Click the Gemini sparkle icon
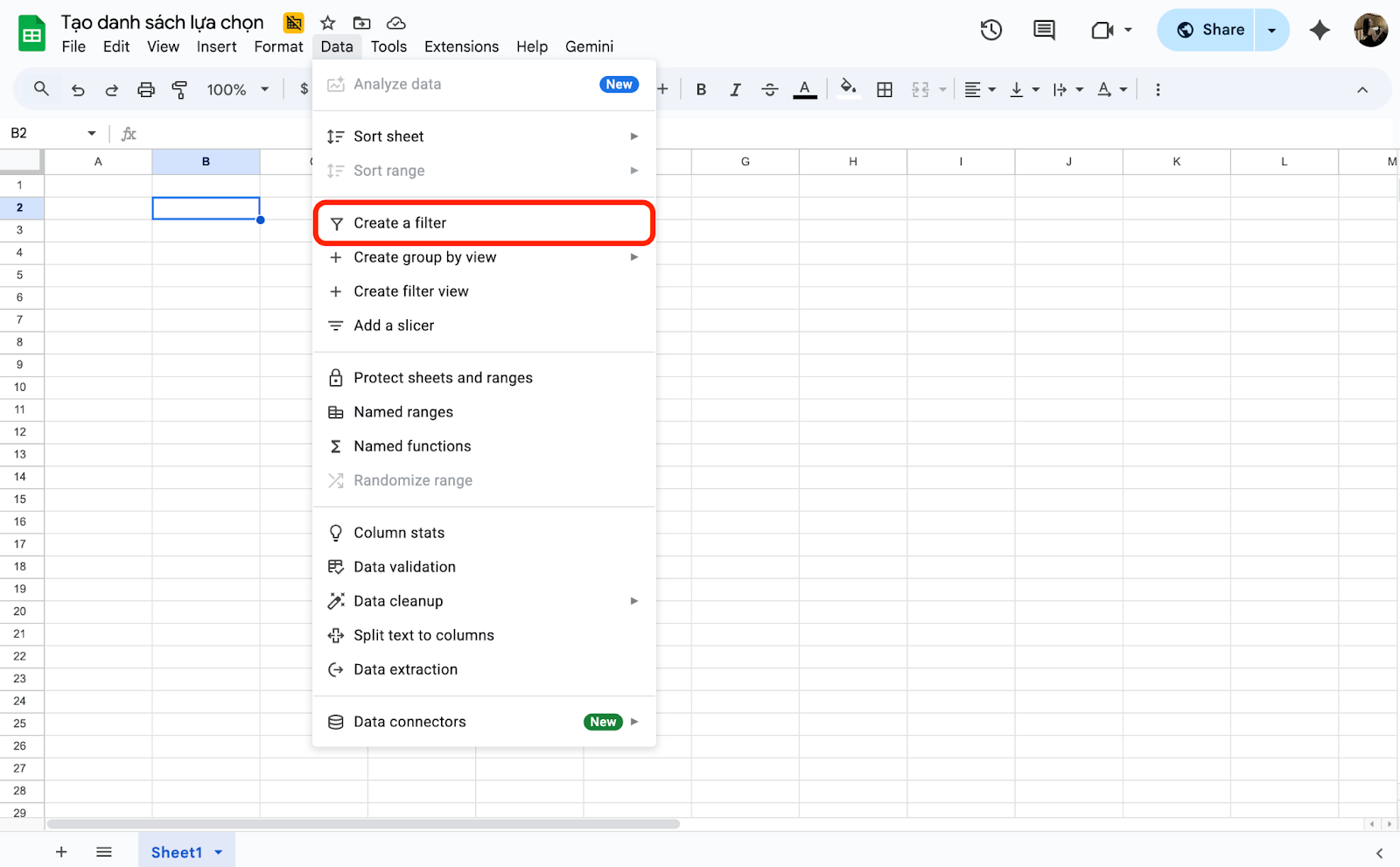 pos(1319,30)
